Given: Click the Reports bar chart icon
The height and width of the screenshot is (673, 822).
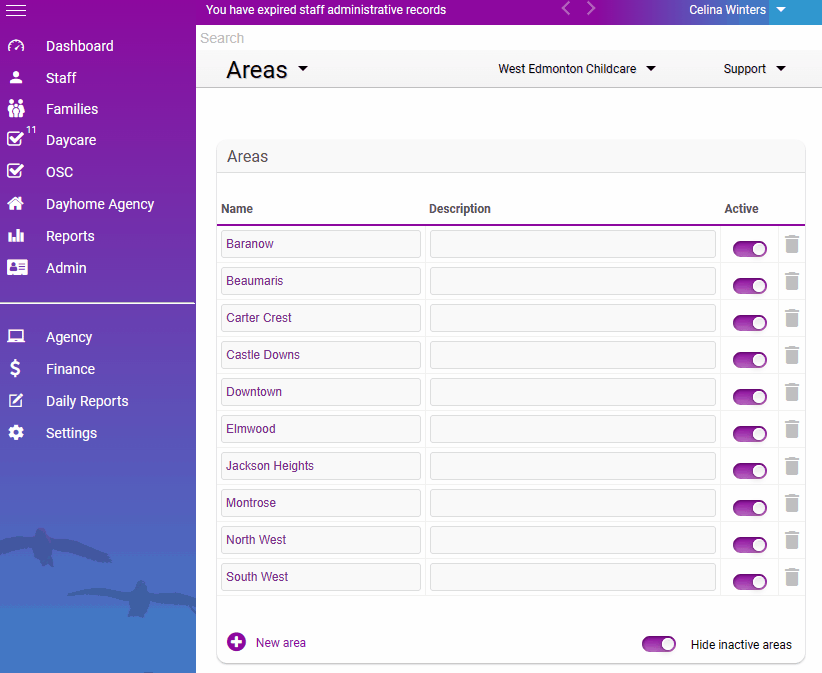Looking at the screenshot, I should [x=16, y=235].
